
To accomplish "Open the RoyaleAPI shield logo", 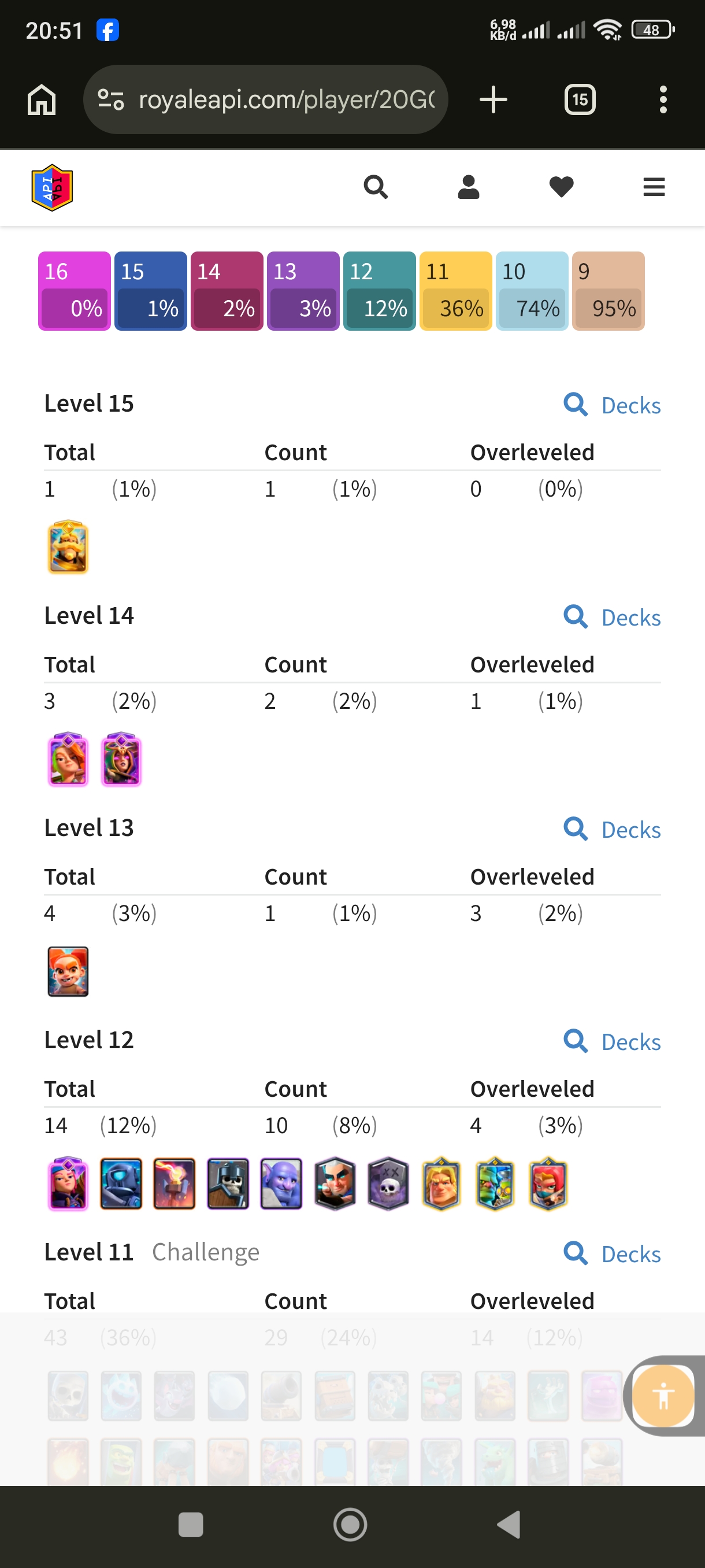I will tap(53, 187).
